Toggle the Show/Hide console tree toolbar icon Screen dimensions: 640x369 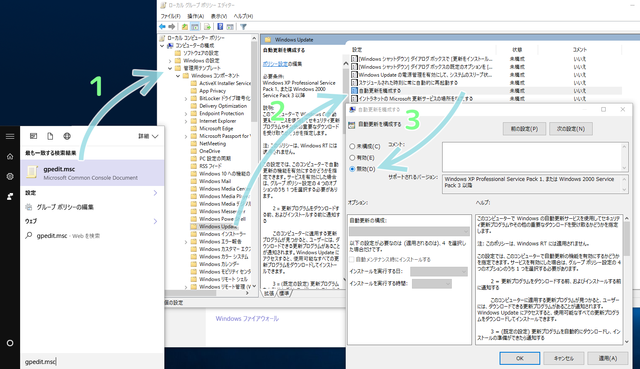195,27
